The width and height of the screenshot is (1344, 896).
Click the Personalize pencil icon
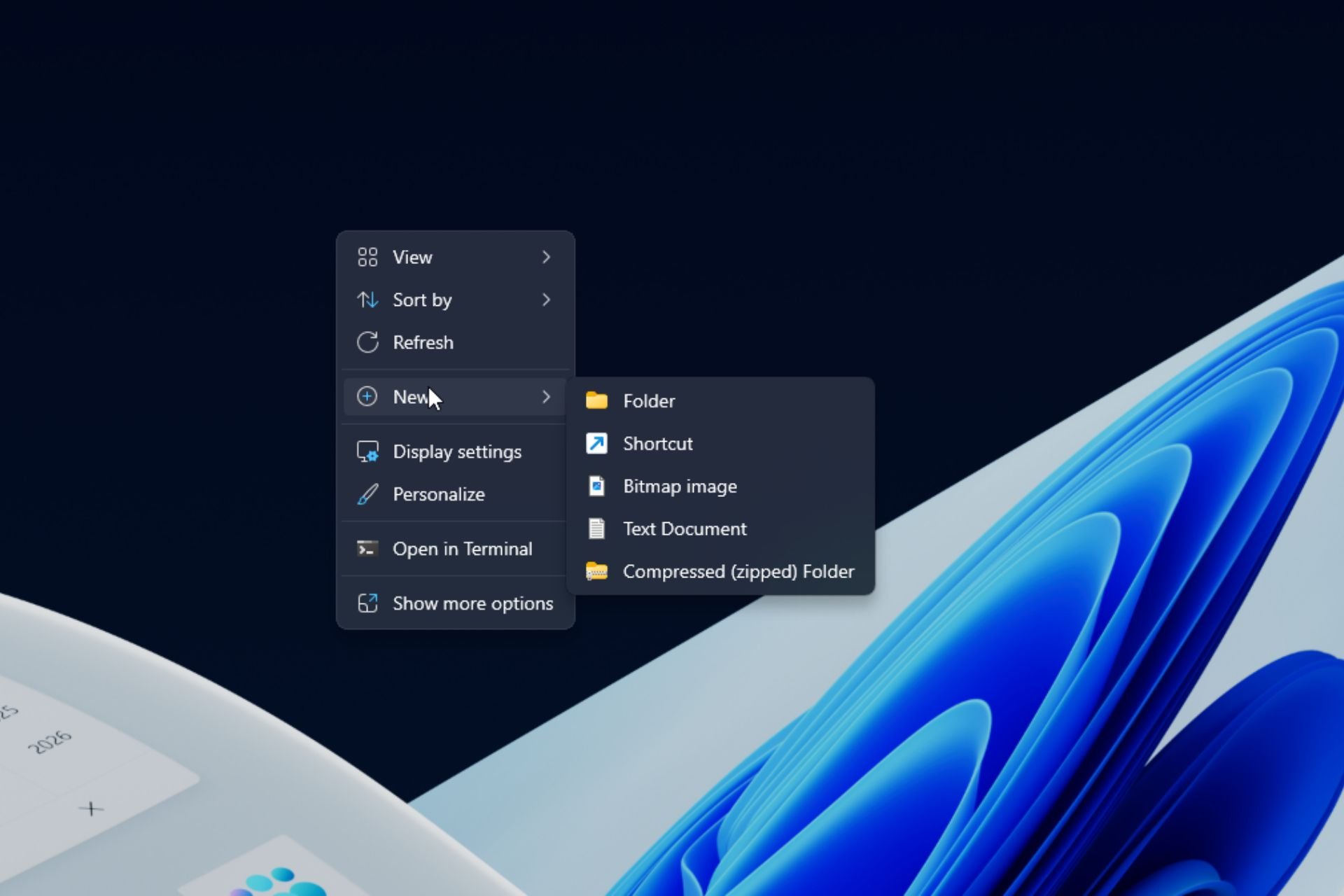click(366, 494)
